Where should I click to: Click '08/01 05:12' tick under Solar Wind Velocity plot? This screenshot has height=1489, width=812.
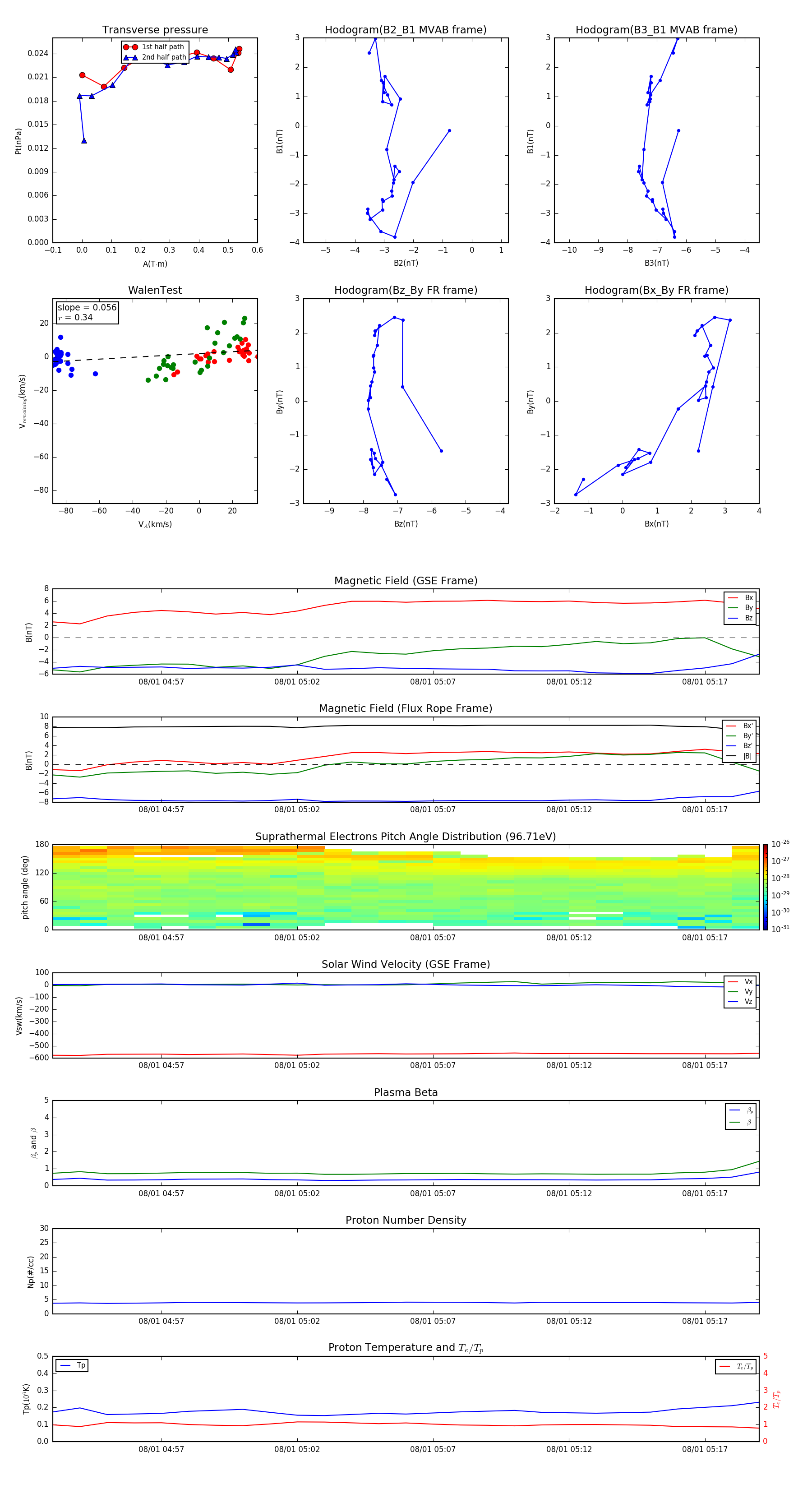pos(569,1065)
